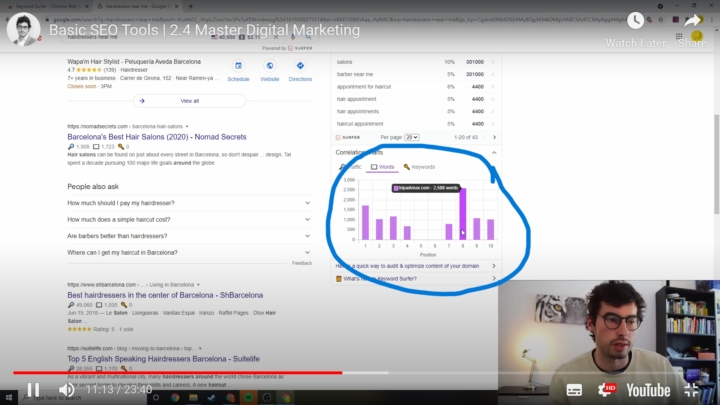Image resolution: width=720 pixels, height=405 pixels.
Task: Open Top 5 English Speaking Hairdressers result
Action: click(163, 359)
